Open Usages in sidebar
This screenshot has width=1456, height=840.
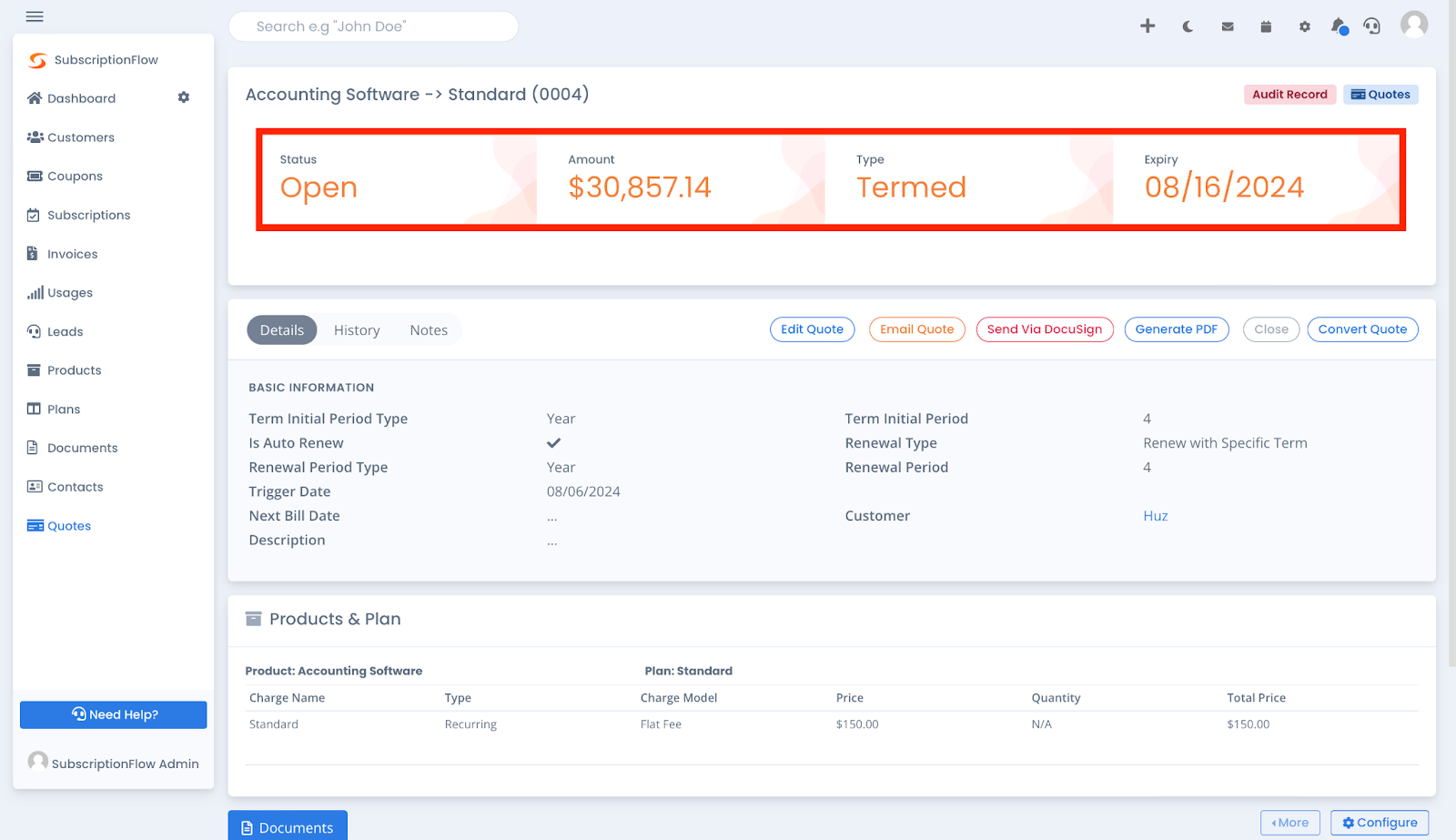pos(60,293)
